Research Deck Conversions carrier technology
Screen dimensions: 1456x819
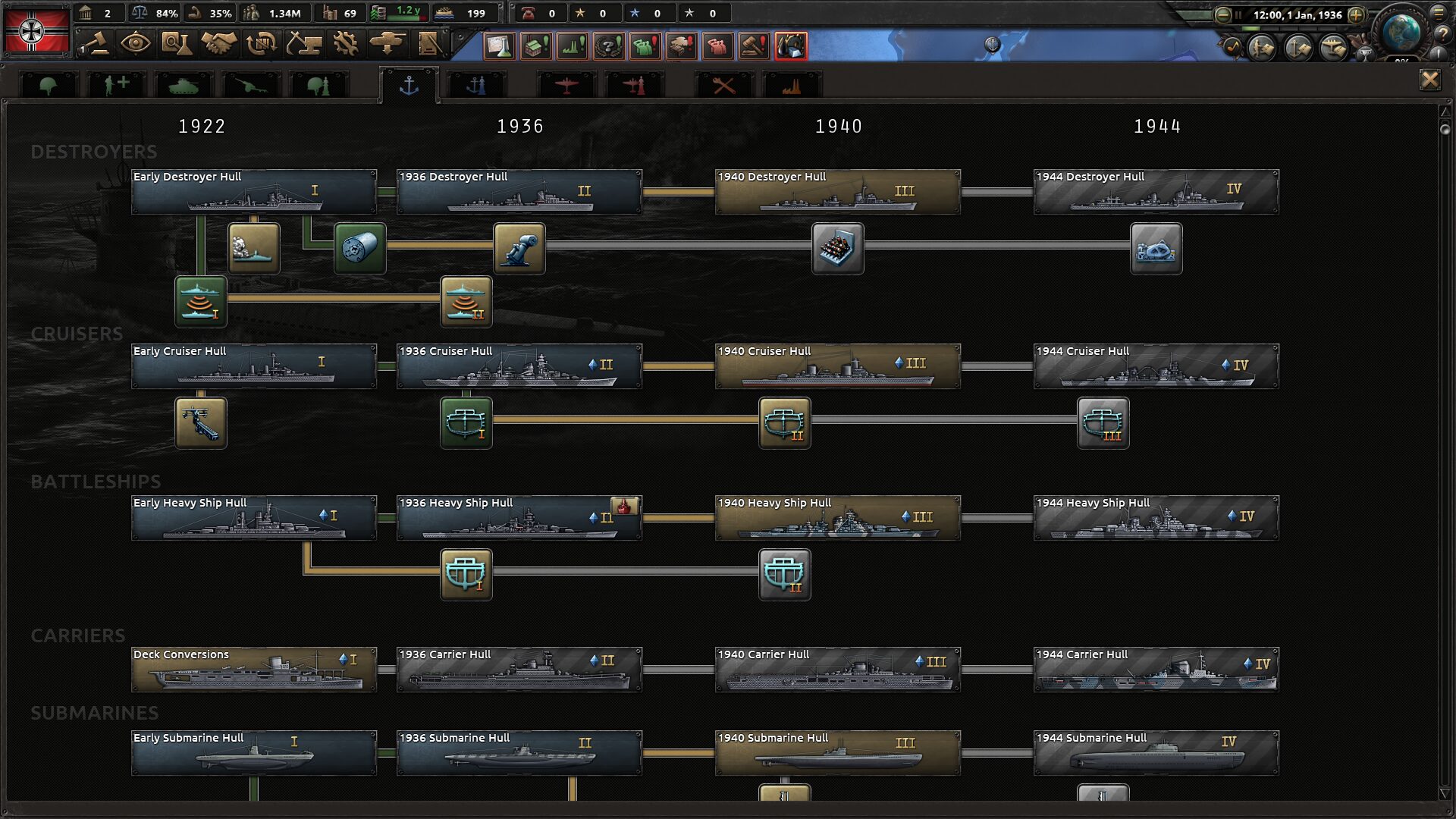(x=254, y=669)
